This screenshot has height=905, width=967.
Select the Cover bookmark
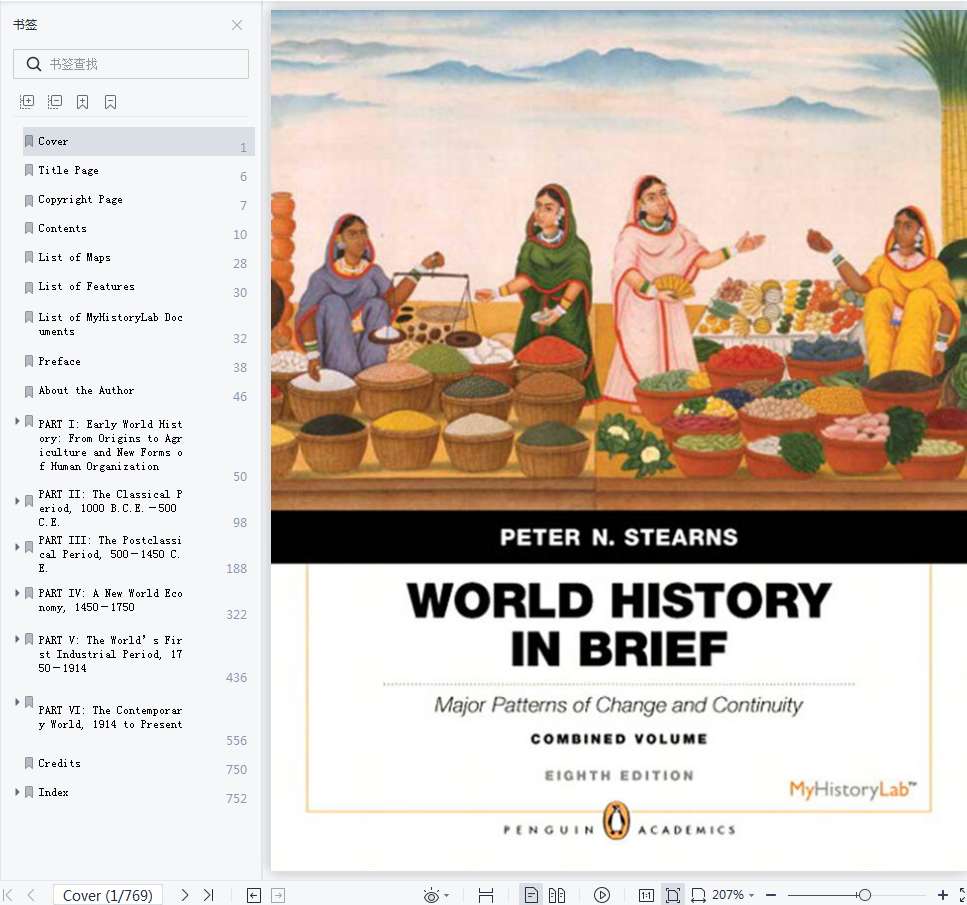pyautogui.click(x=139, y=141)
